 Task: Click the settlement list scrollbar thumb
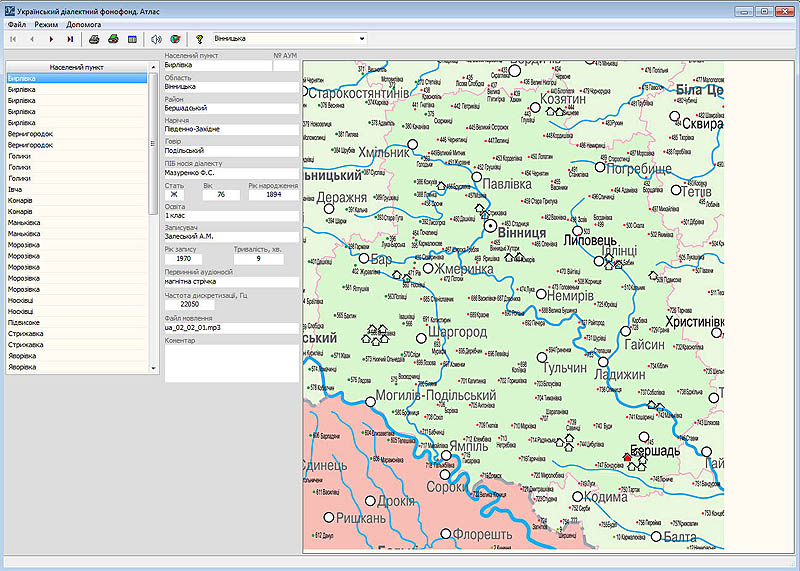(x=153, y=143)
